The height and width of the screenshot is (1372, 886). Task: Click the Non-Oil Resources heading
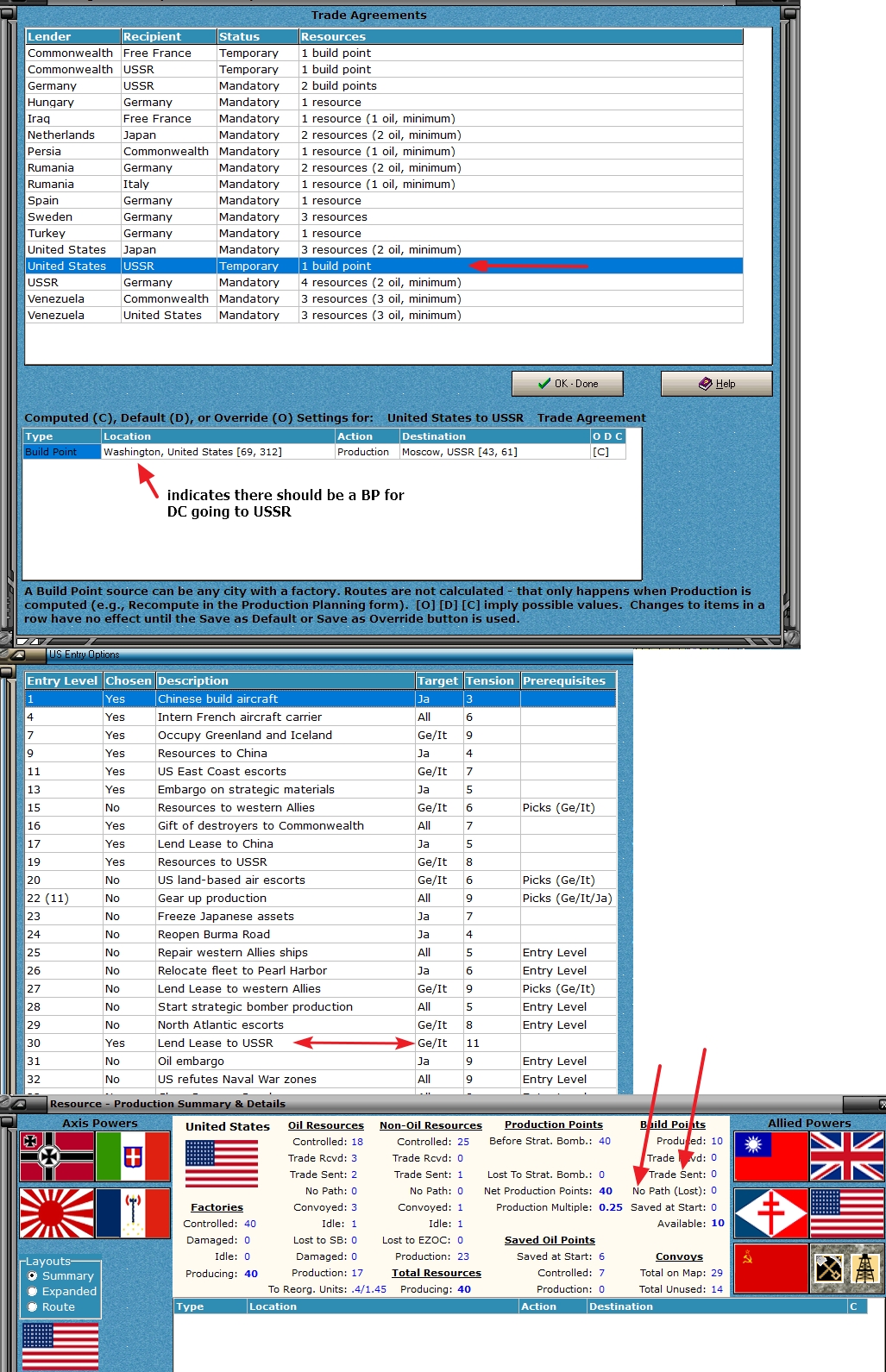tap(430, 1125)
